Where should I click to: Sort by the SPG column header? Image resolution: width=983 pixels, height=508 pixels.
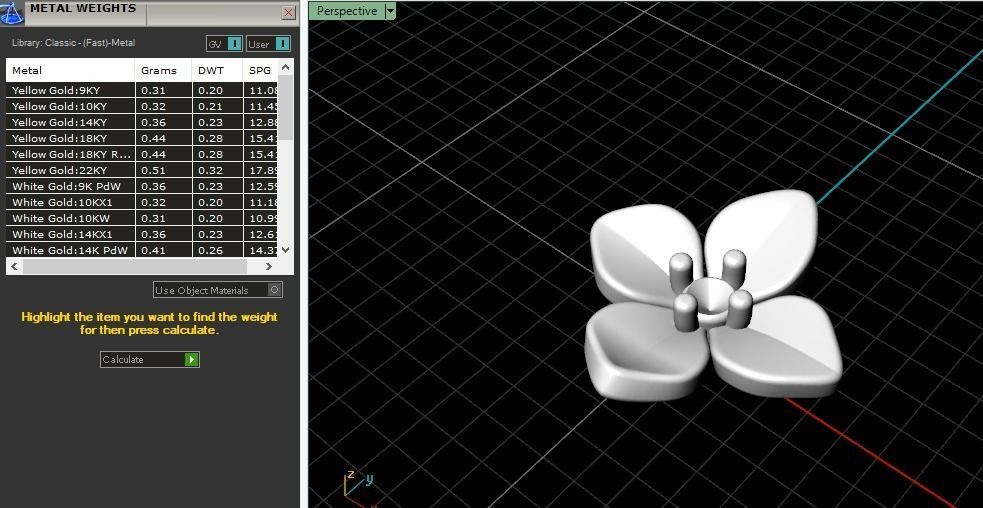pos(260,70)
